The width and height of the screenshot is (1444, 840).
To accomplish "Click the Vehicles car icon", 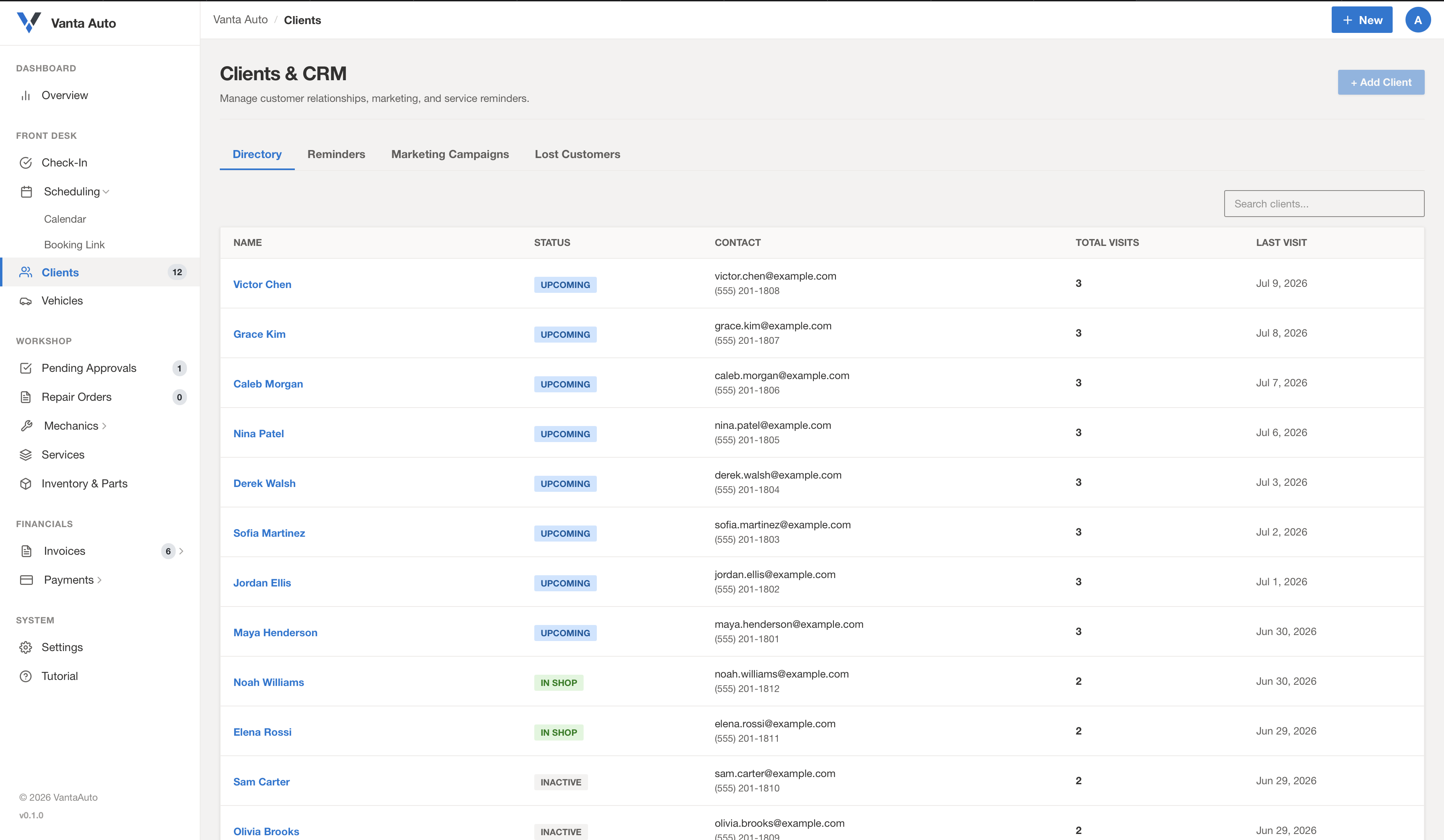I will point(26,301).
